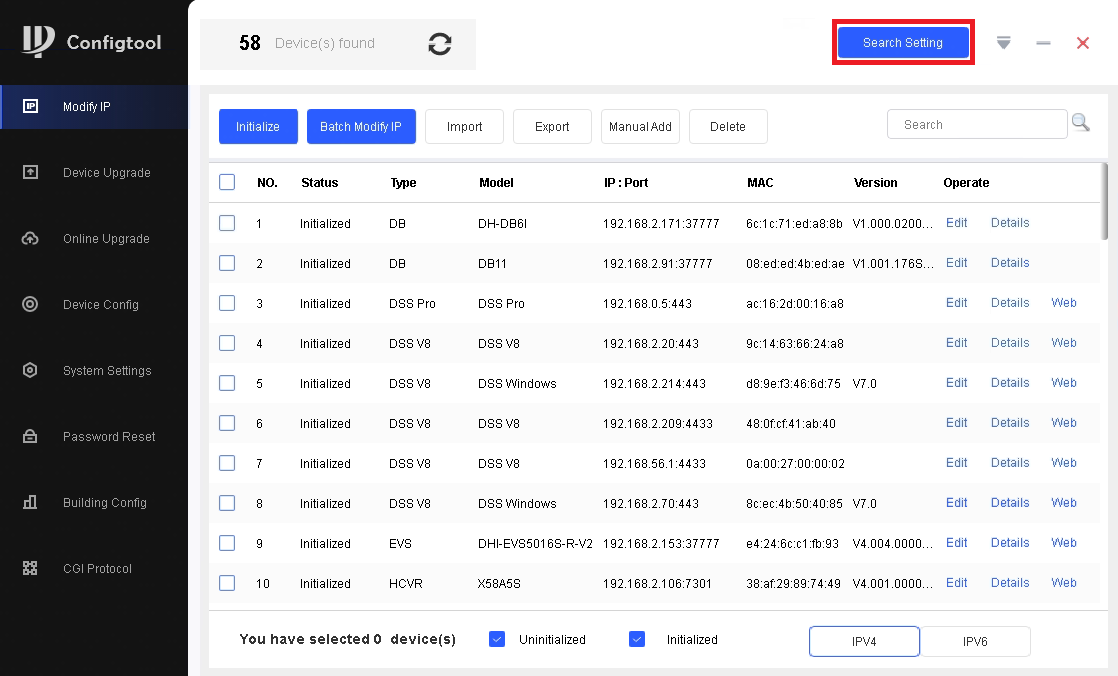Screen dimensions: 1118x676
Task: Open CGI Protocol section
Action: tap(97, 569)
